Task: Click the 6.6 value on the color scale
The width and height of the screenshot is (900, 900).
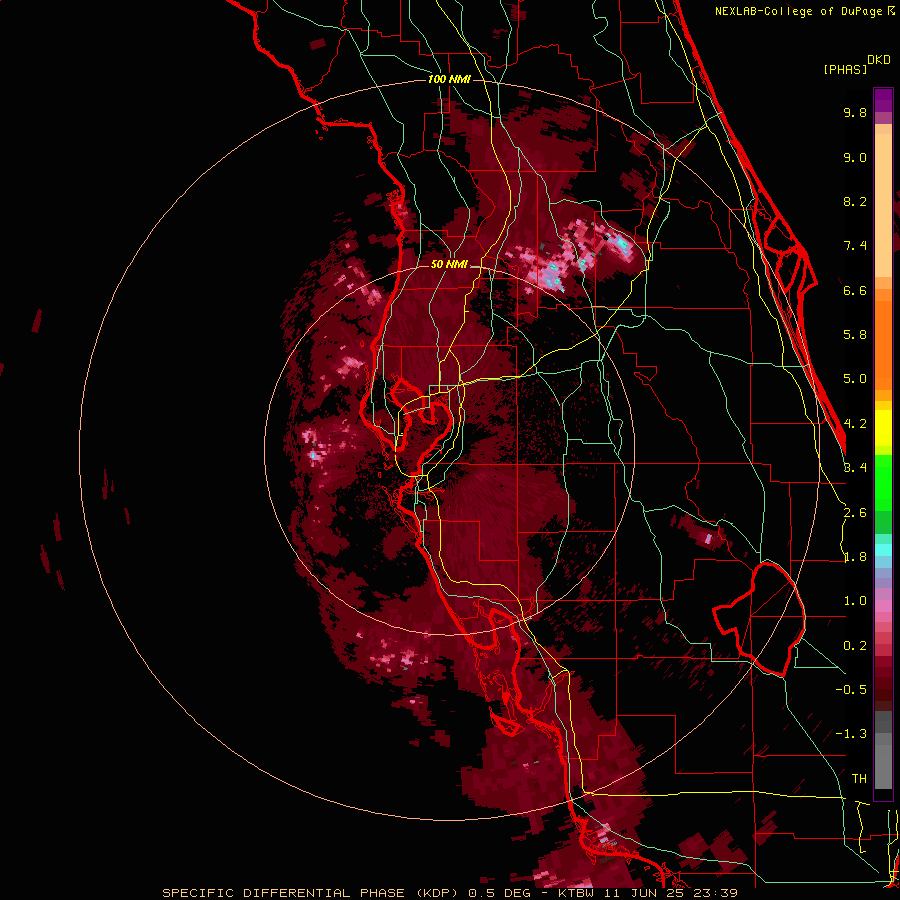Action: coord(855,290)
